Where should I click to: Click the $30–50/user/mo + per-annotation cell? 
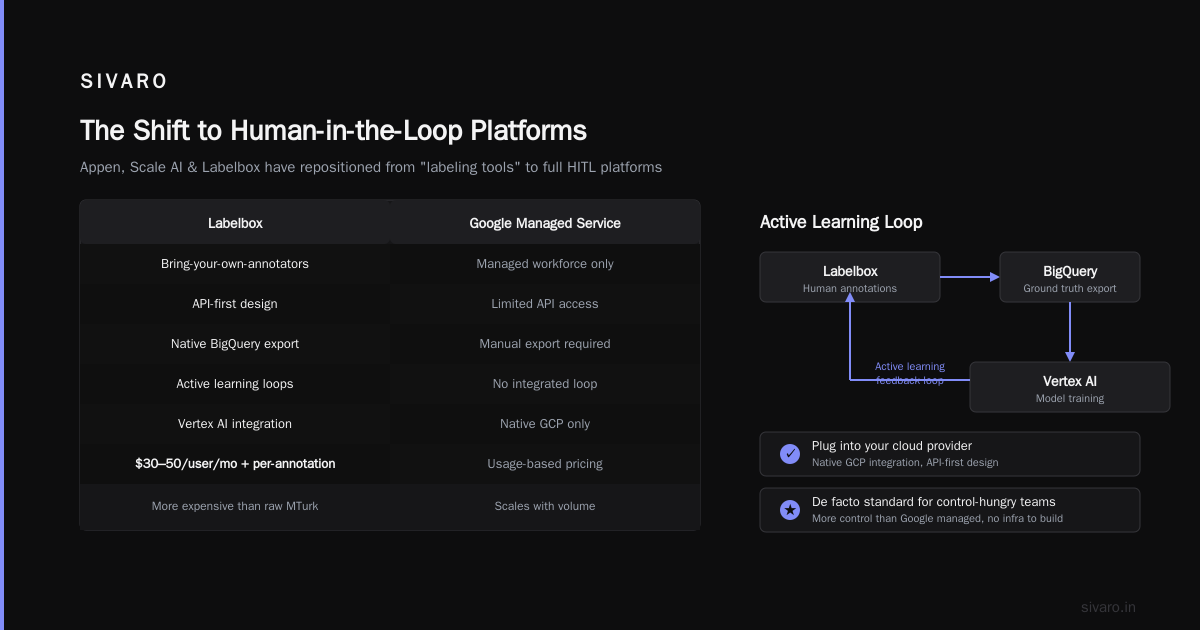point(235,464)
